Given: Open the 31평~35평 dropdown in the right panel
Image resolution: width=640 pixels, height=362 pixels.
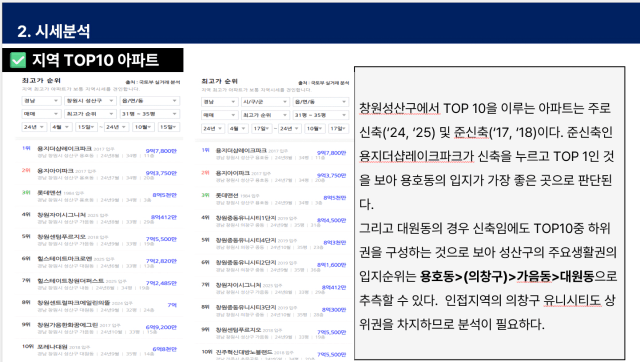Looking at the screenshot, I should (321, 115).
